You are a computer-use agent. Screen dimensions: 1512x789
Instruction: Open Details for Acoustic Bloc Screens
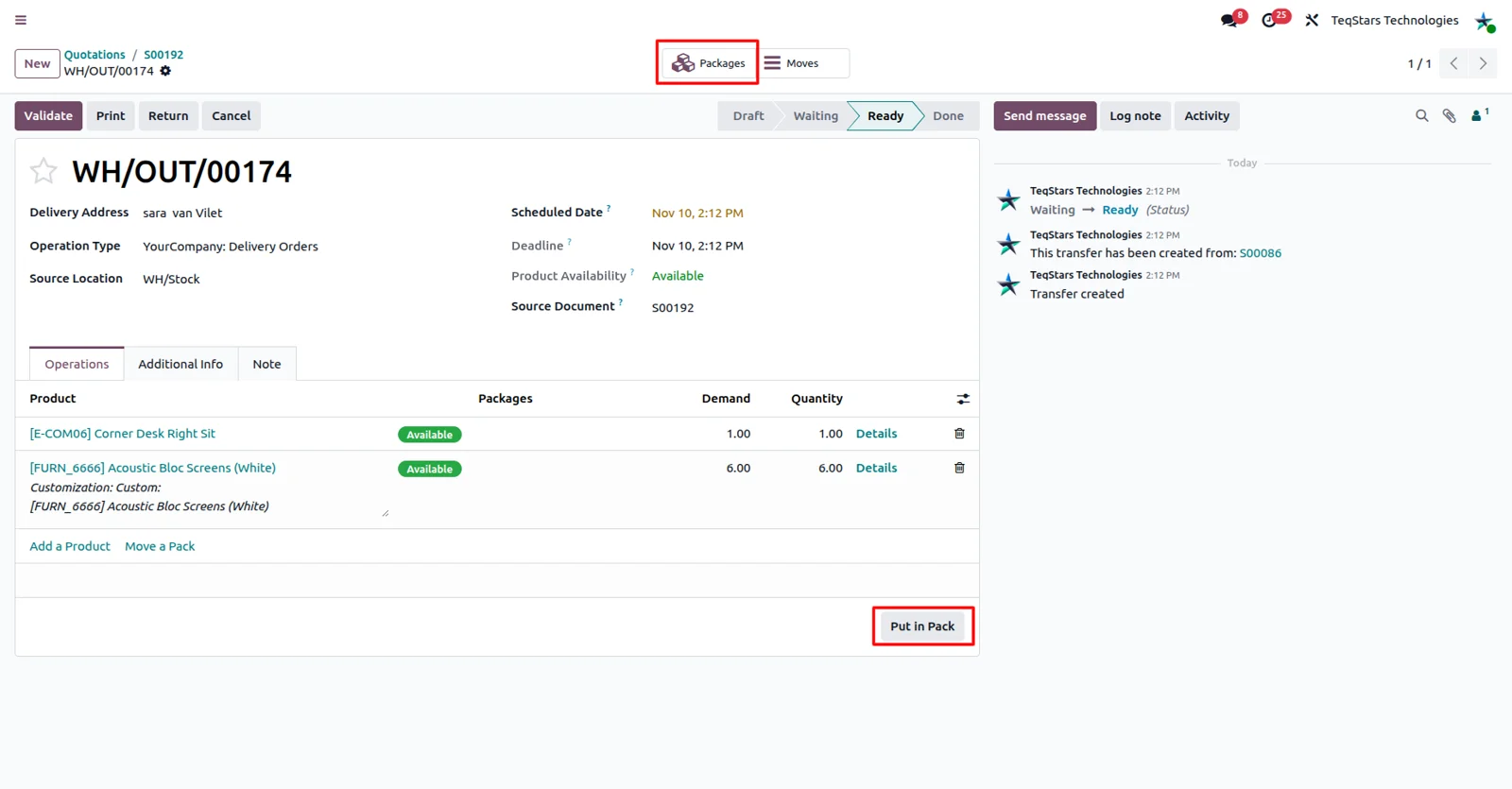[x=876, y=468]
